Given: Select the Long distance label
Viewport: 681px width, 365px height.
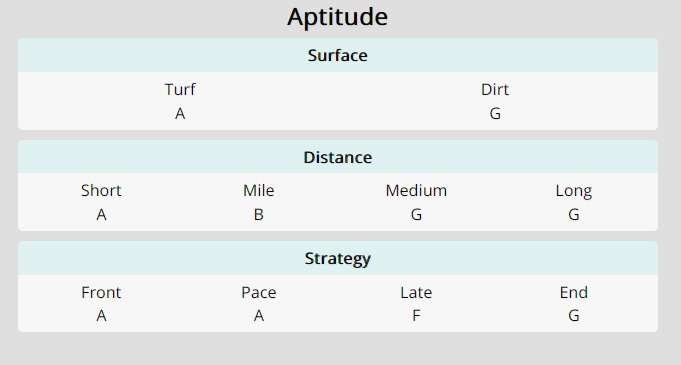Looking at the screenshot, I should [573, 192].
